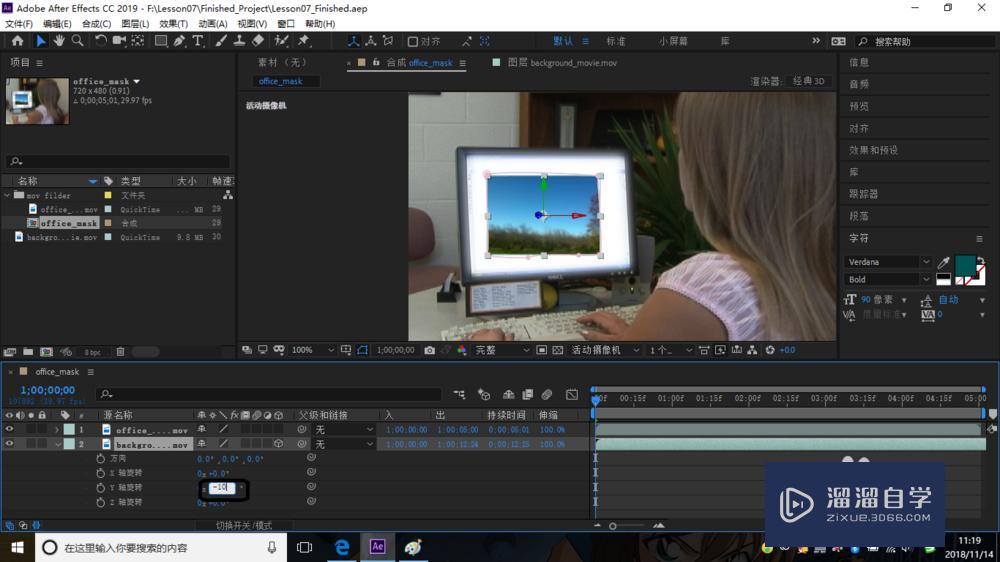The width and height of the screenshot is (1000, 562).
Task: Toggle the 3D layer cube switch on layer 2
Action: [x=278, y=444]
